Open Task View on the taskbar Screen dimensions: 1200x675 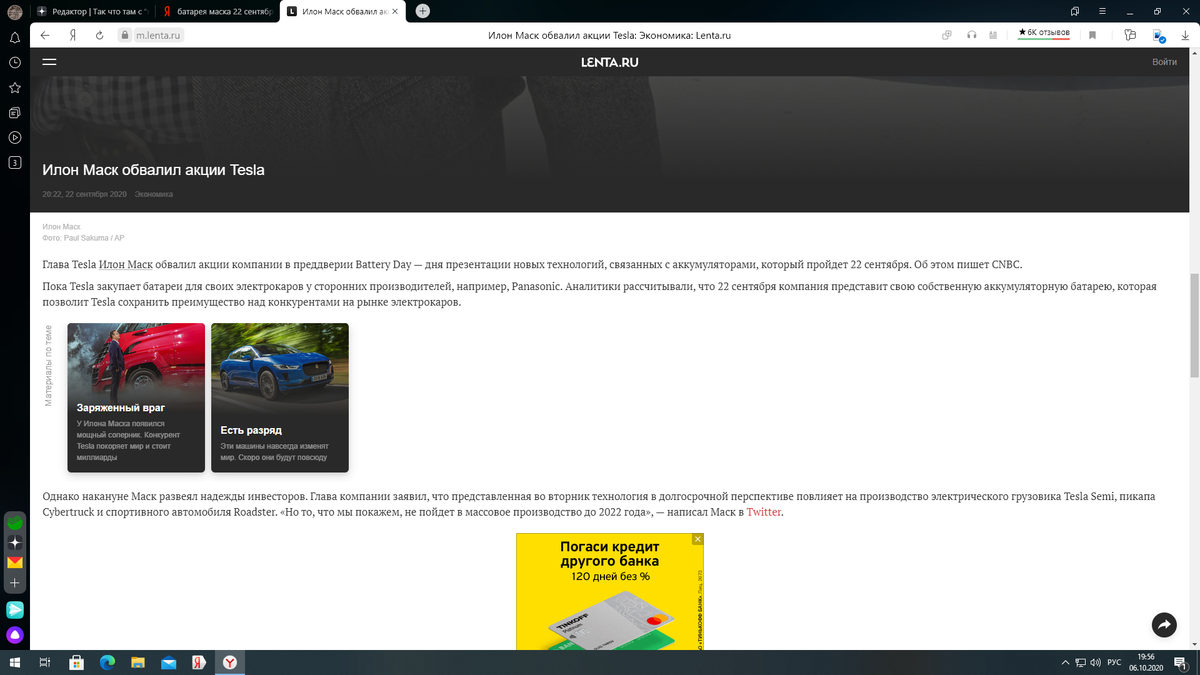45,662
